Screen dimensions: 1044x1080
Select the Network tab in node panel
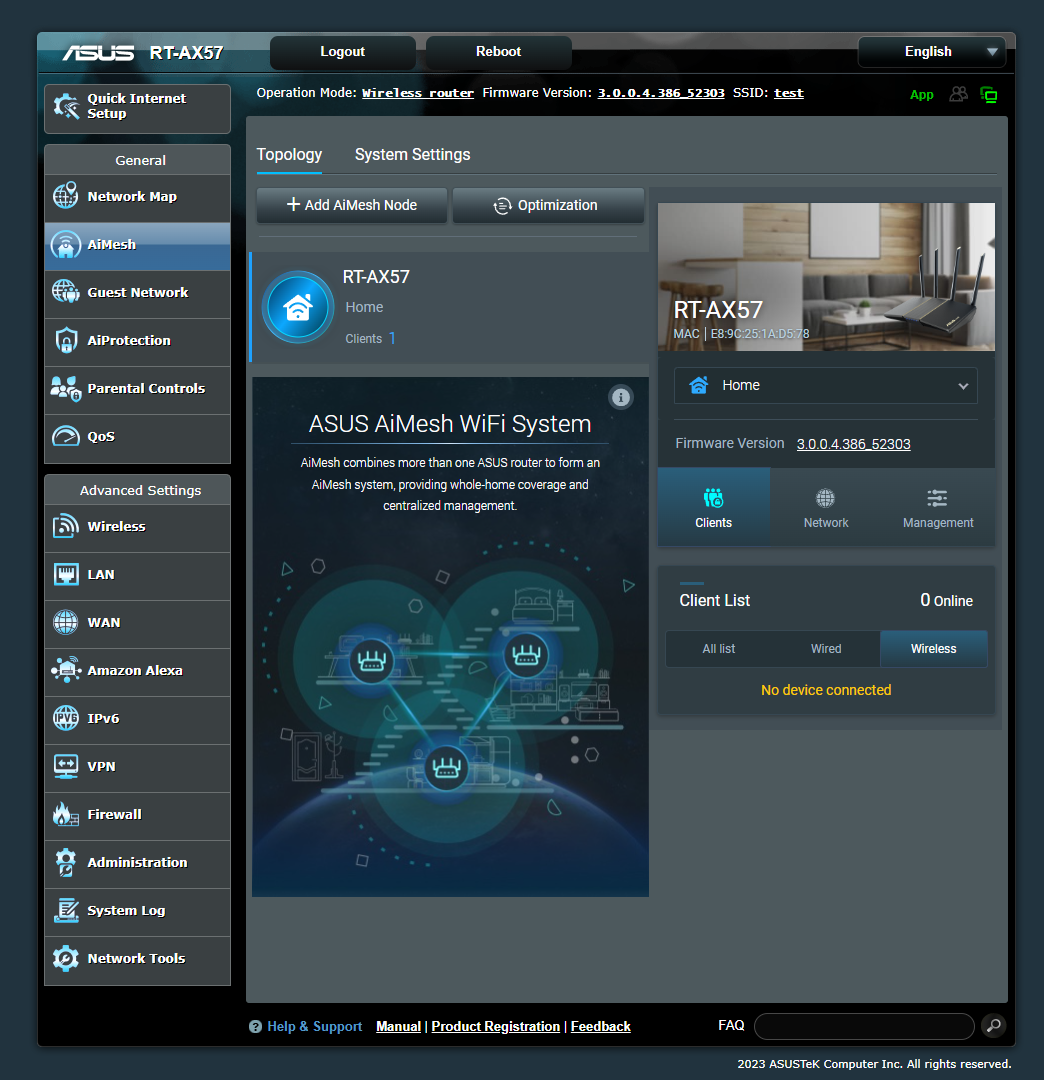click(826, 508)
